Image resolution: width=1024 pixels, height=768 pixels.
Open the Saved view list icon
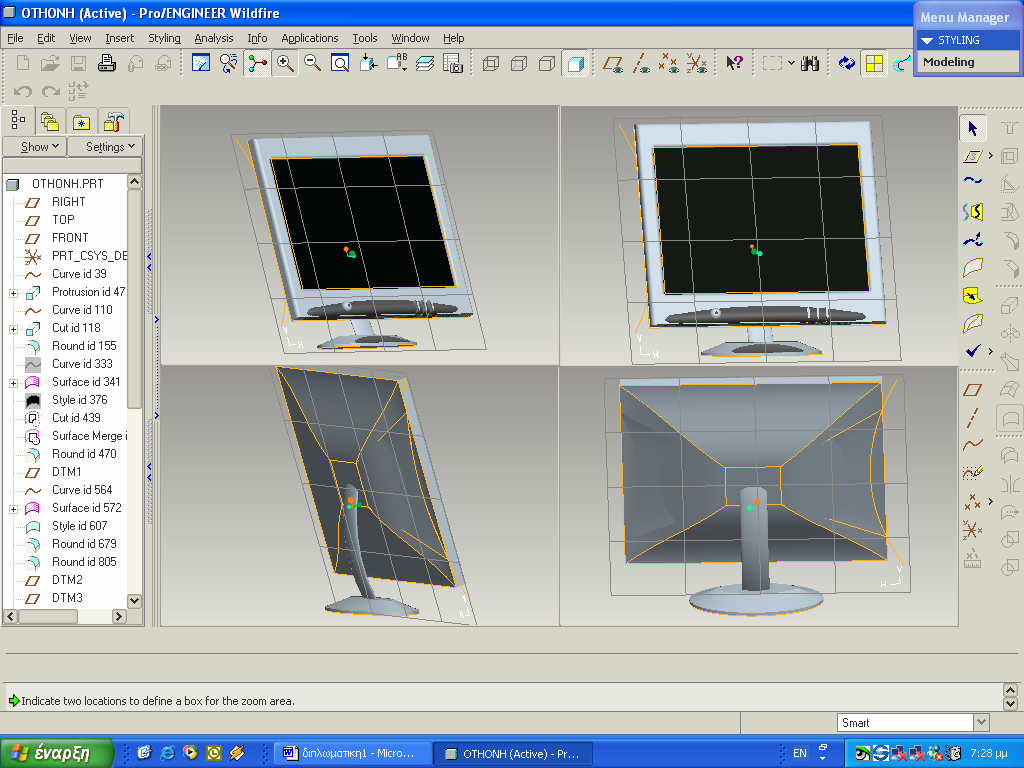396,63
